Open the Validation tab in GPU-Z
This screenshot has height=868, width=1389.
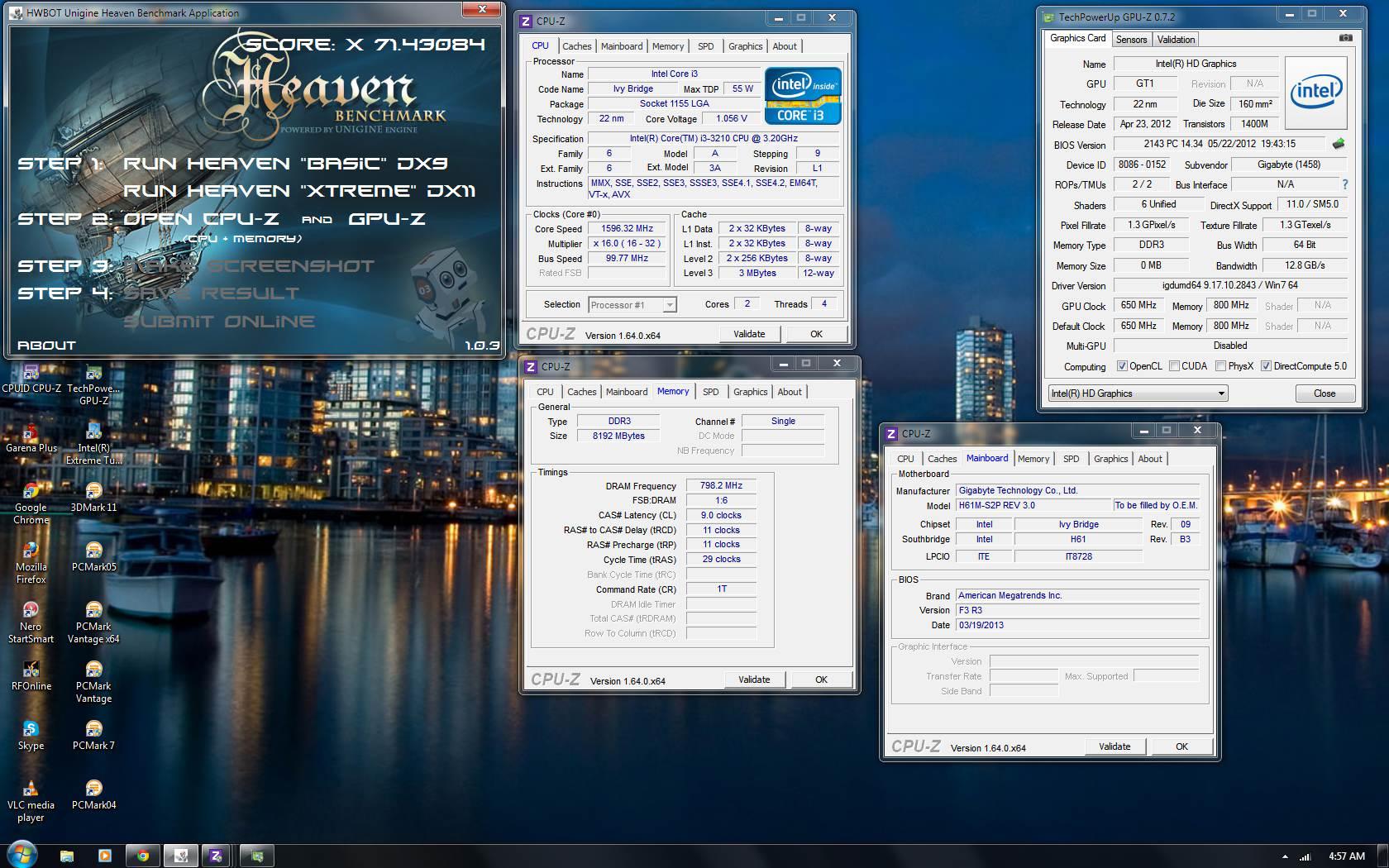click(x=1176, y=39)
